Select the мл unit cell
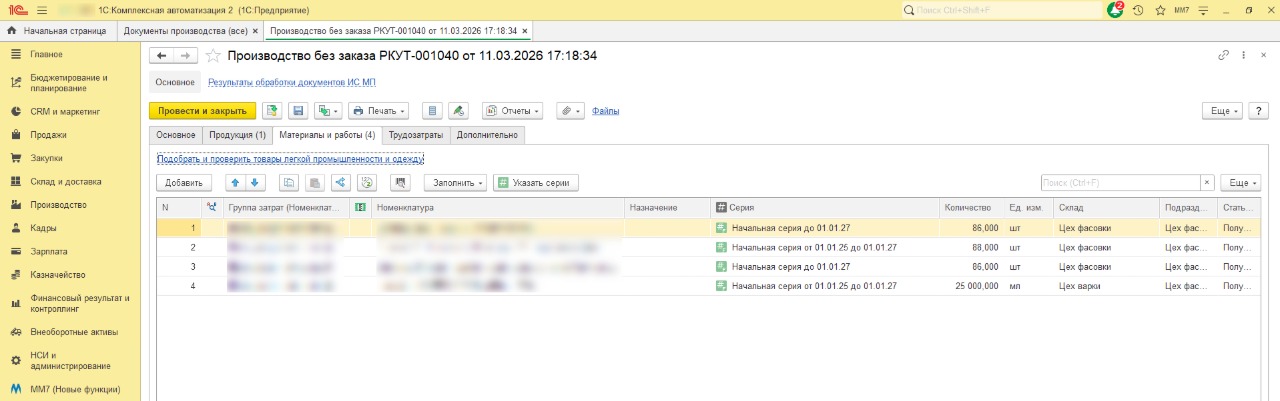1280x401 pixels. [x=1030, y=286]
